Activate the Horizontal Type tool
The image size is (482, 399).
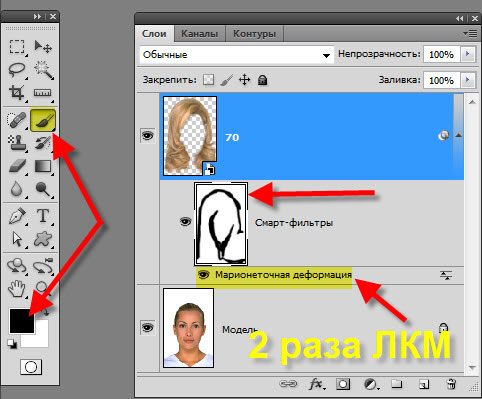pos(43,216)
